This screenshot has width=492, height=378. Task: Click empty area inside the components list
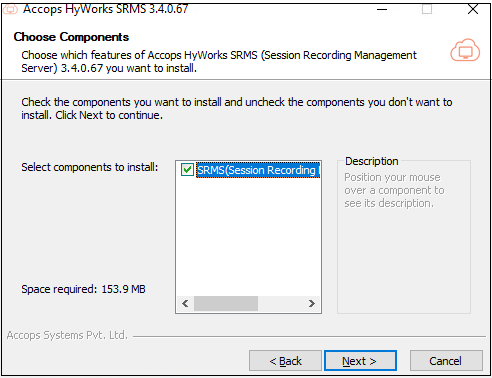(248, 237)
